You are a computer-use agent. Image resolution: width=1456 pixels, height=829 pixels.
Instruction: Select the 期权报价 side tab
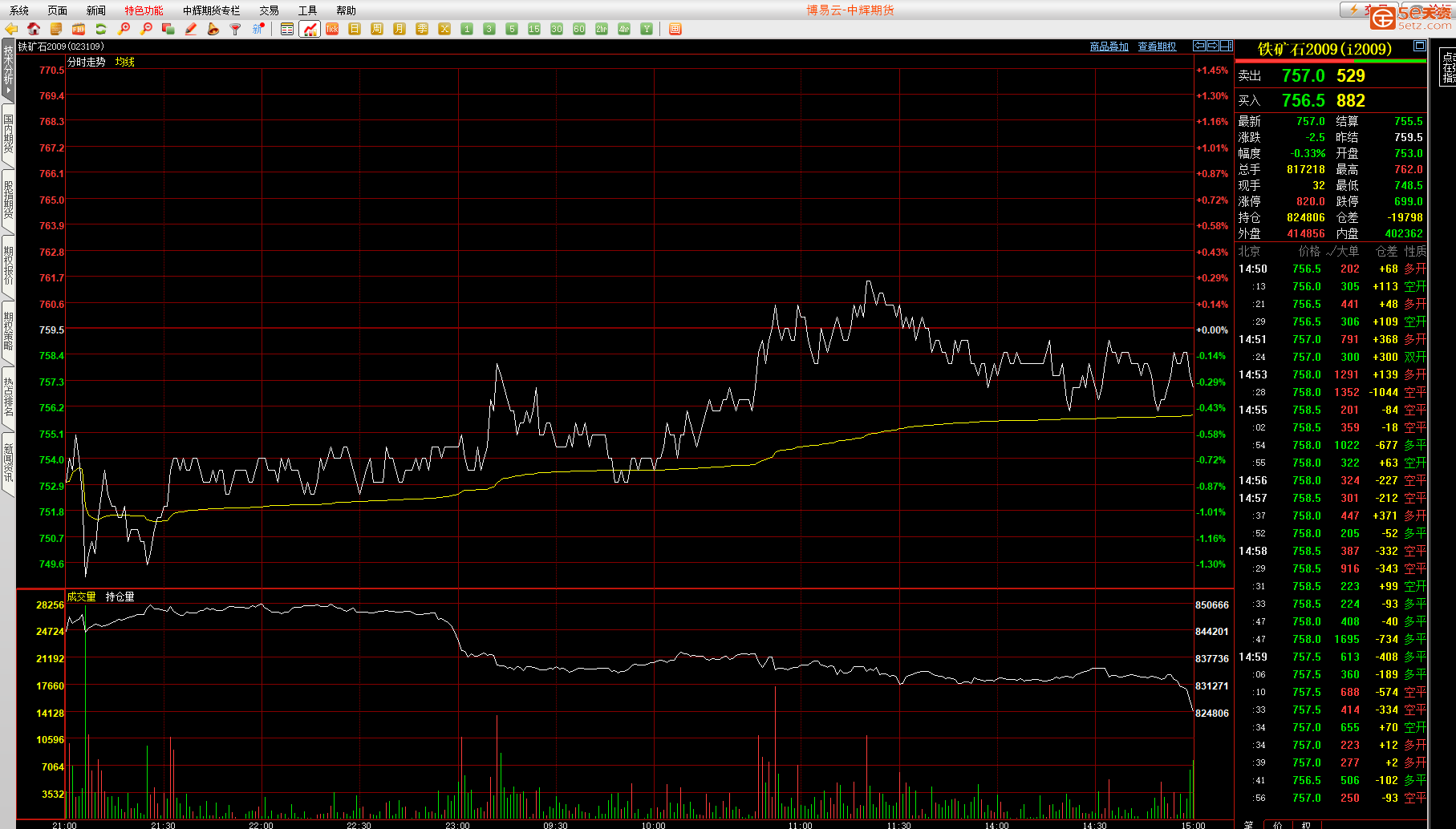click(8, 266)
